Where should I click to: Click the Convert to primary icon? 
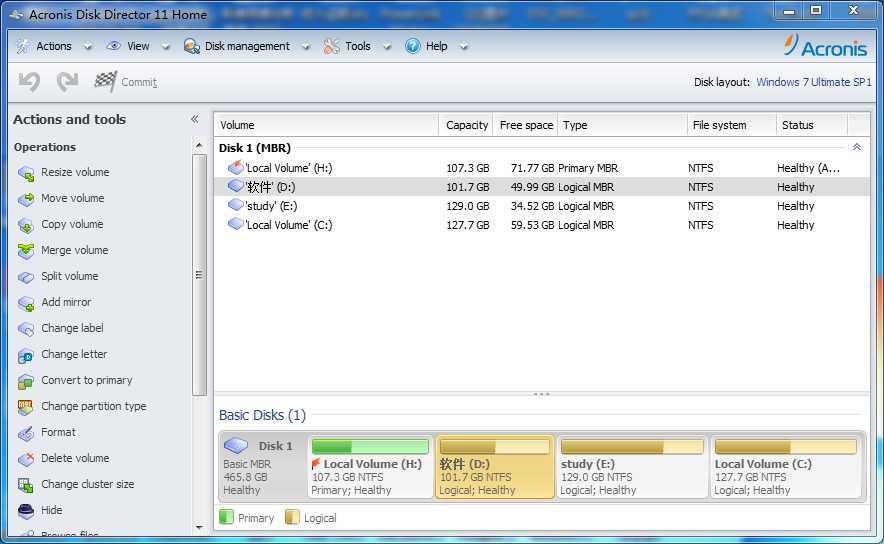(26, 381)
